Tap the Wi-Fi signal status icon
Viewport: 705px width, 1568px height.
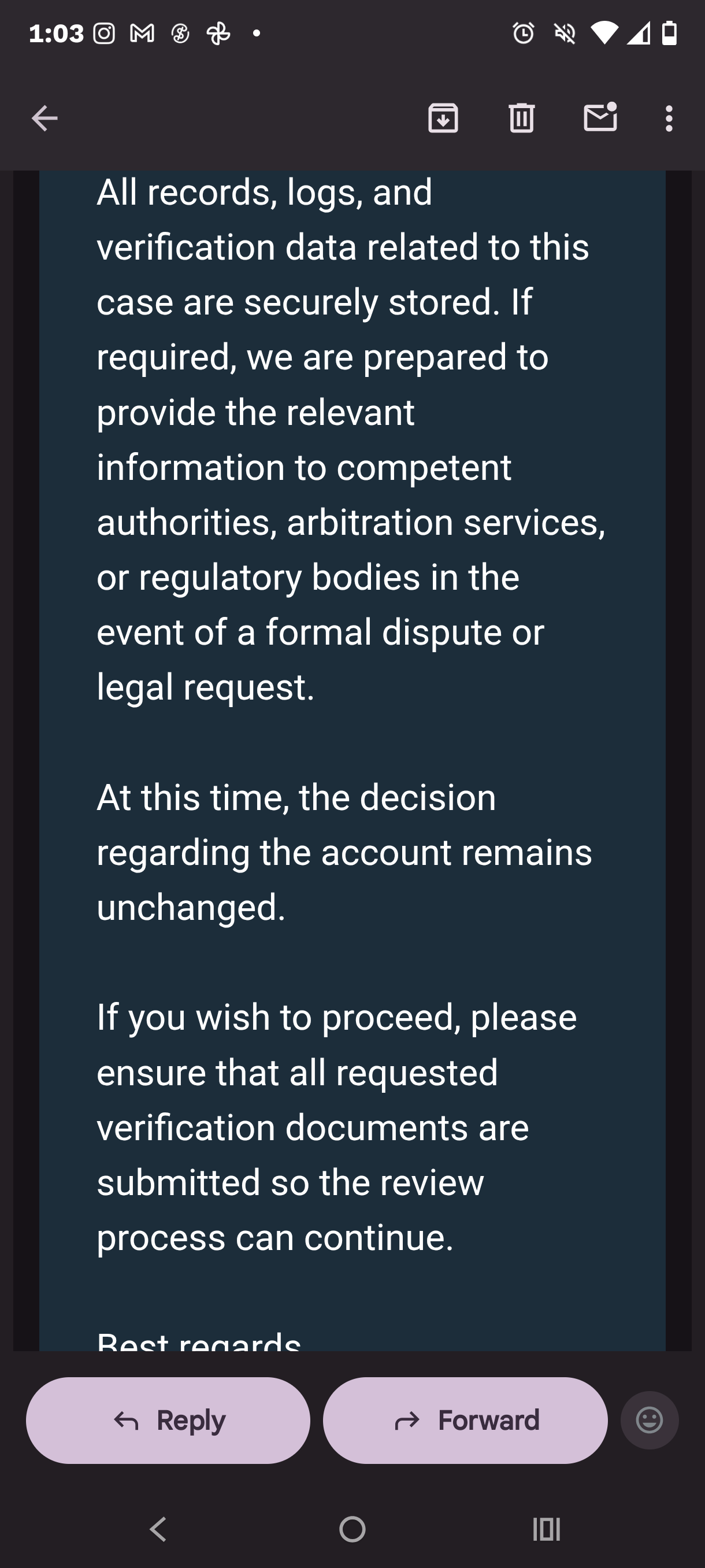(604, 34)
